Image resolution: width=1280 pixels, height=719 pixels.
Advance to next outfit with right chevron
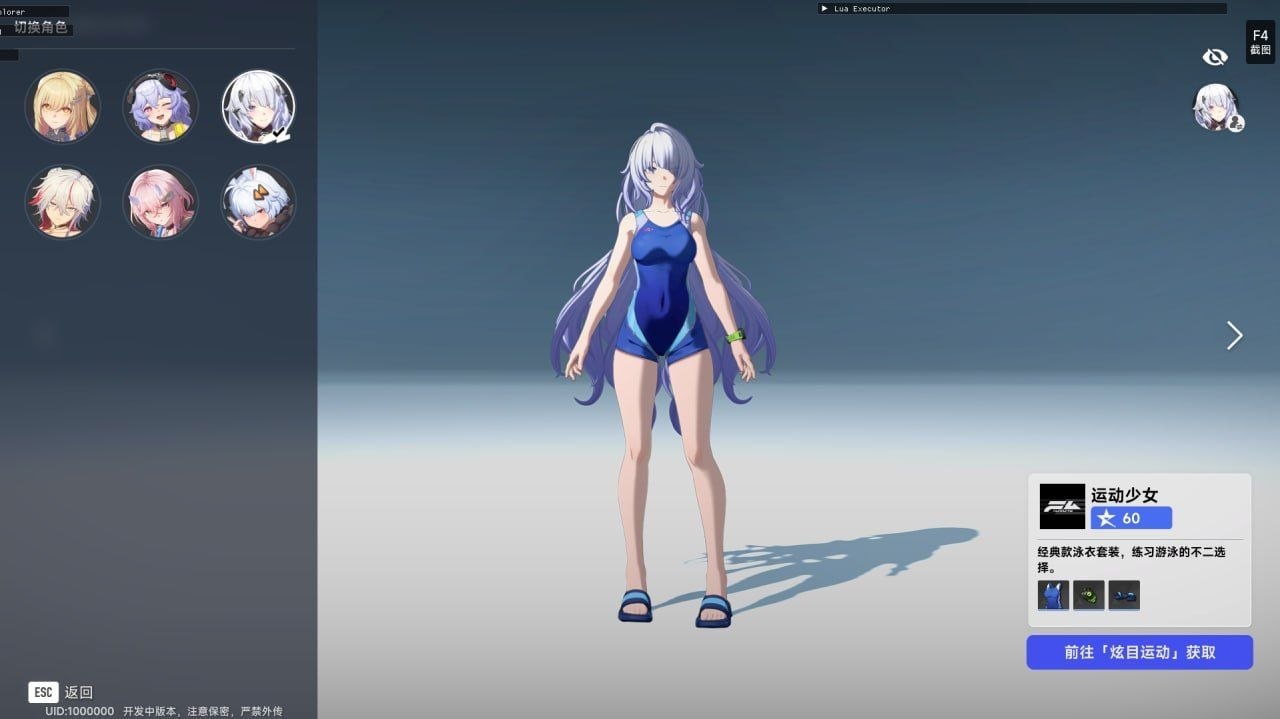click(1235, 336)
